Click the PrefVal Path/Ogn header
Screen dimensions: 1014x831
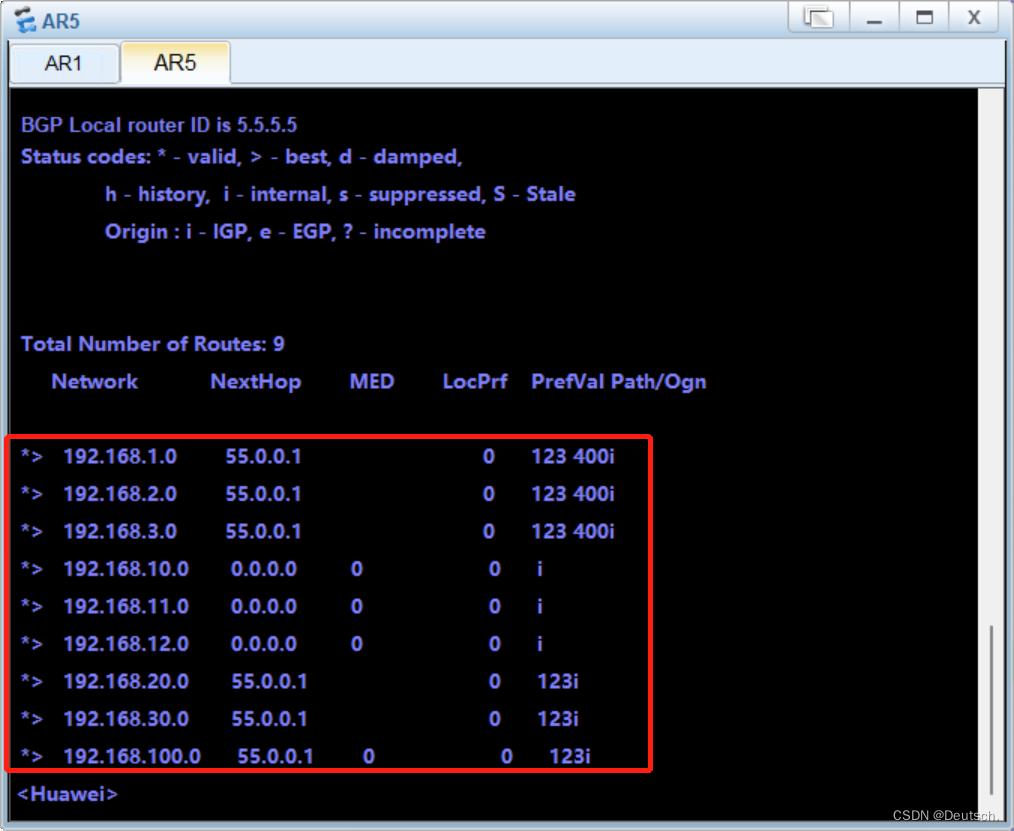(x=619, y=382)
